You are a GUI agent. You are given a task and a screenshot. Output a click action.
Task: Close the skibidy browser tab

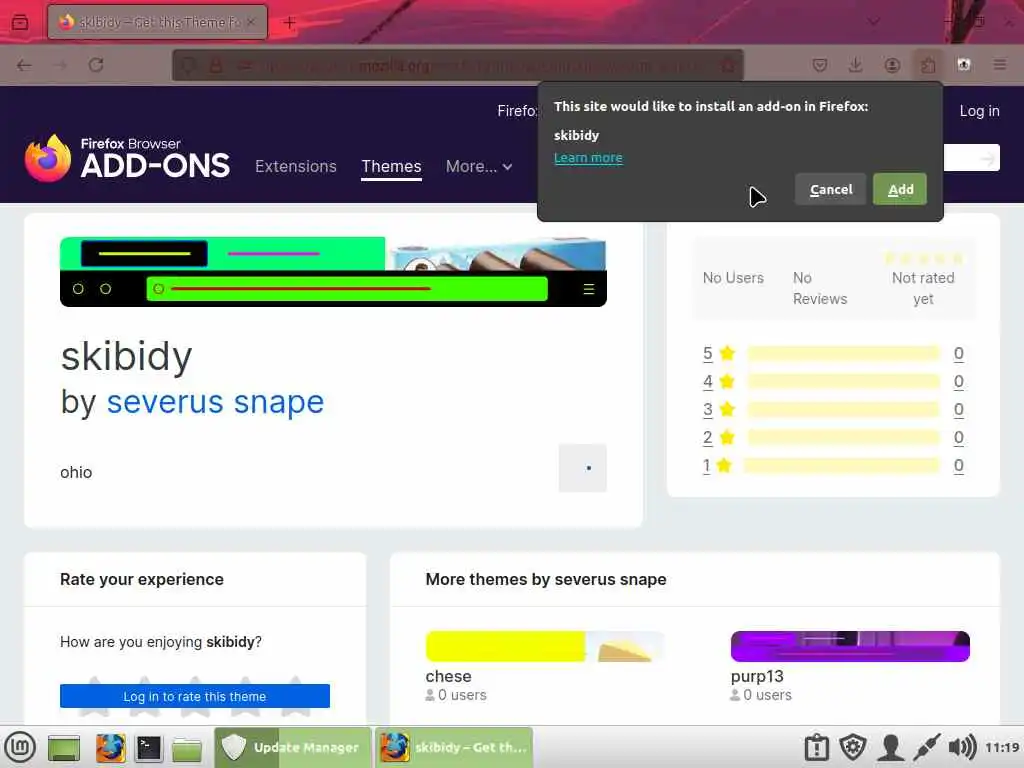tap(251, 22)
